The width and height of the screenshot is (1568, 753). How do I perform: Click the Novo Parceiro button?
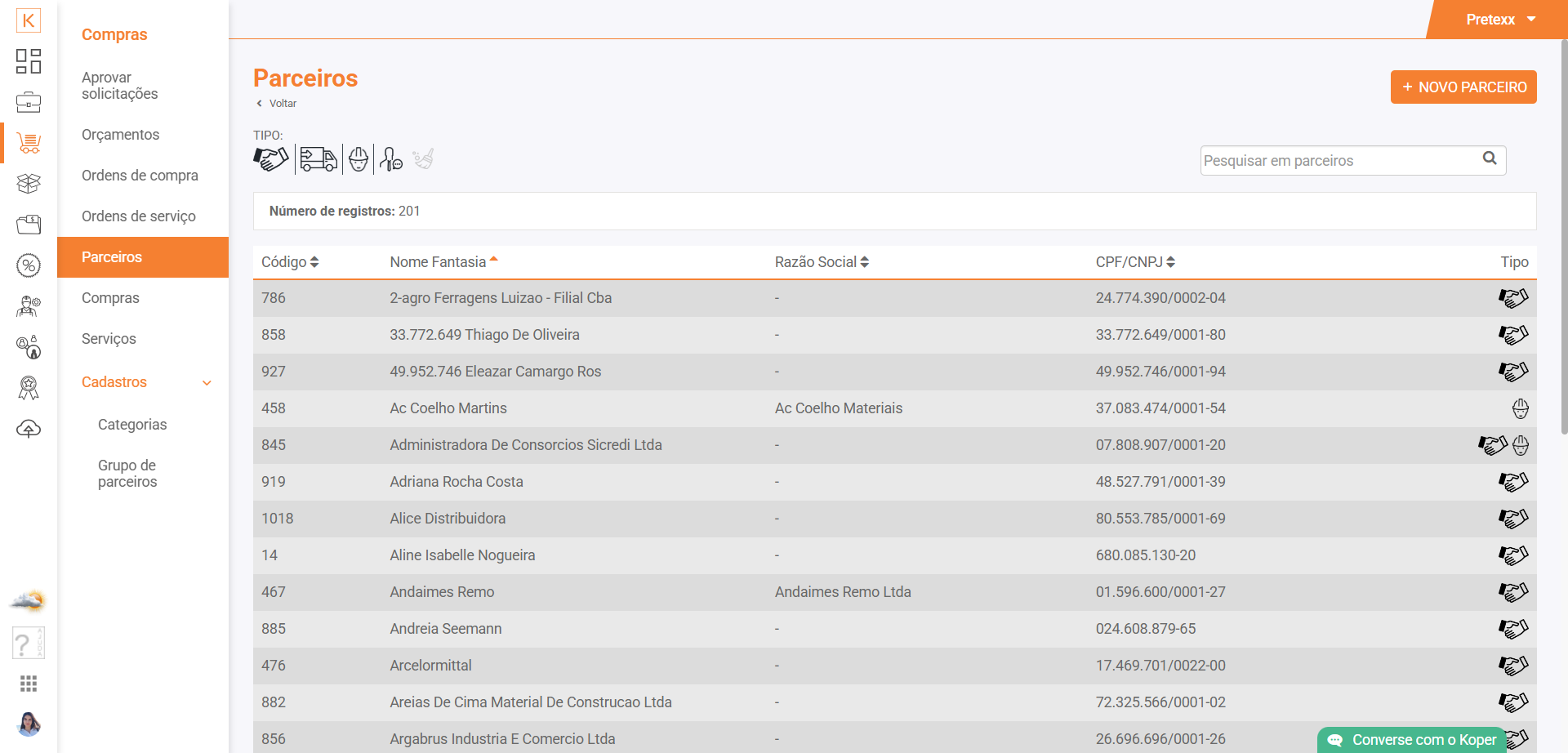pyautogui.click(x=1463, y=87)
